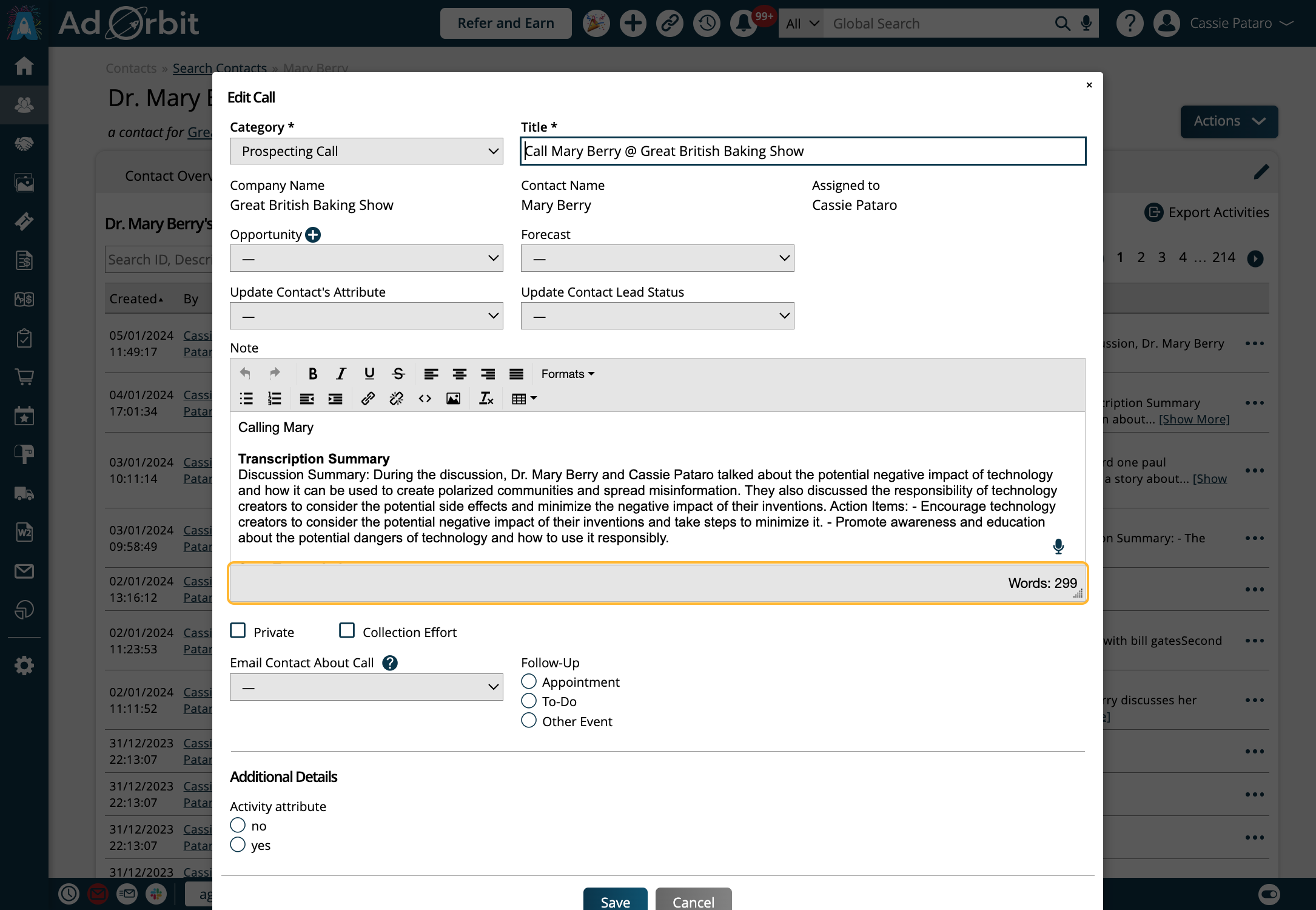Open Update Contact's Attribute dropdown

pos(366,316)
